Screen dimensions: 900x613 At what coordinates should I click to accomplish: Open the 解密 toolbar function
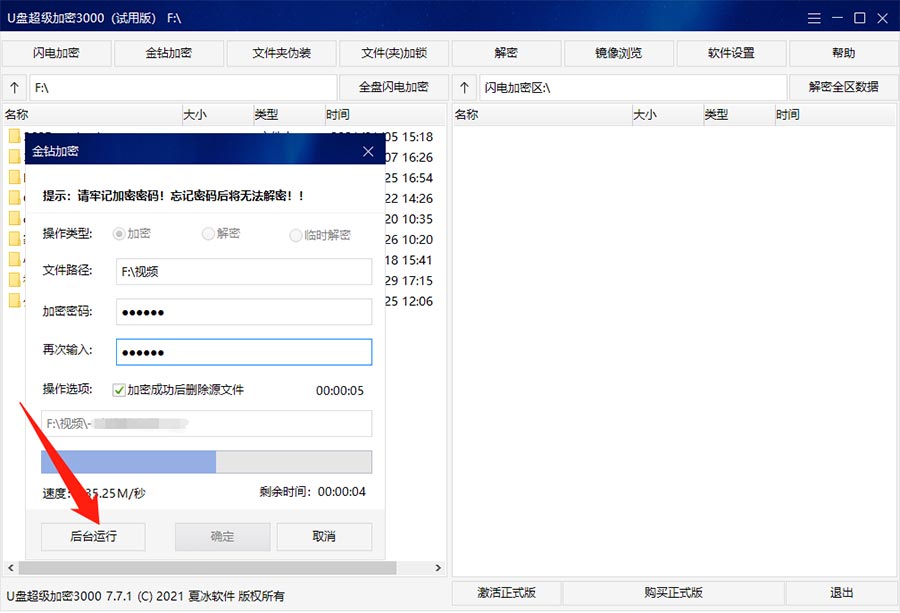506,53
